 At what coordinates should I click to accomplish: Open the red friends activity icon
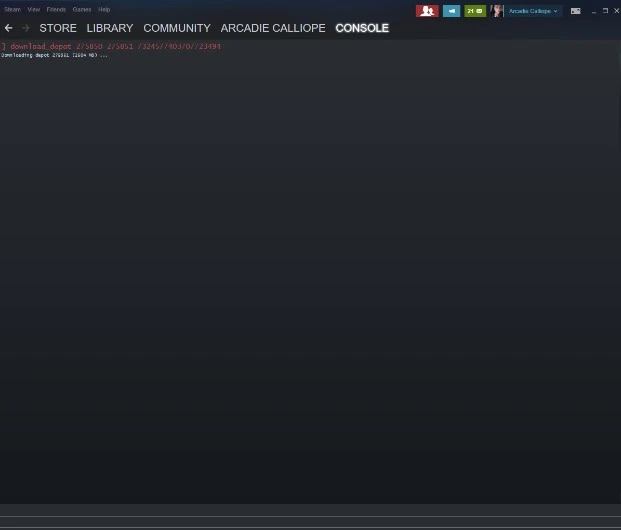pyautogui.click(x=427, y=11)
